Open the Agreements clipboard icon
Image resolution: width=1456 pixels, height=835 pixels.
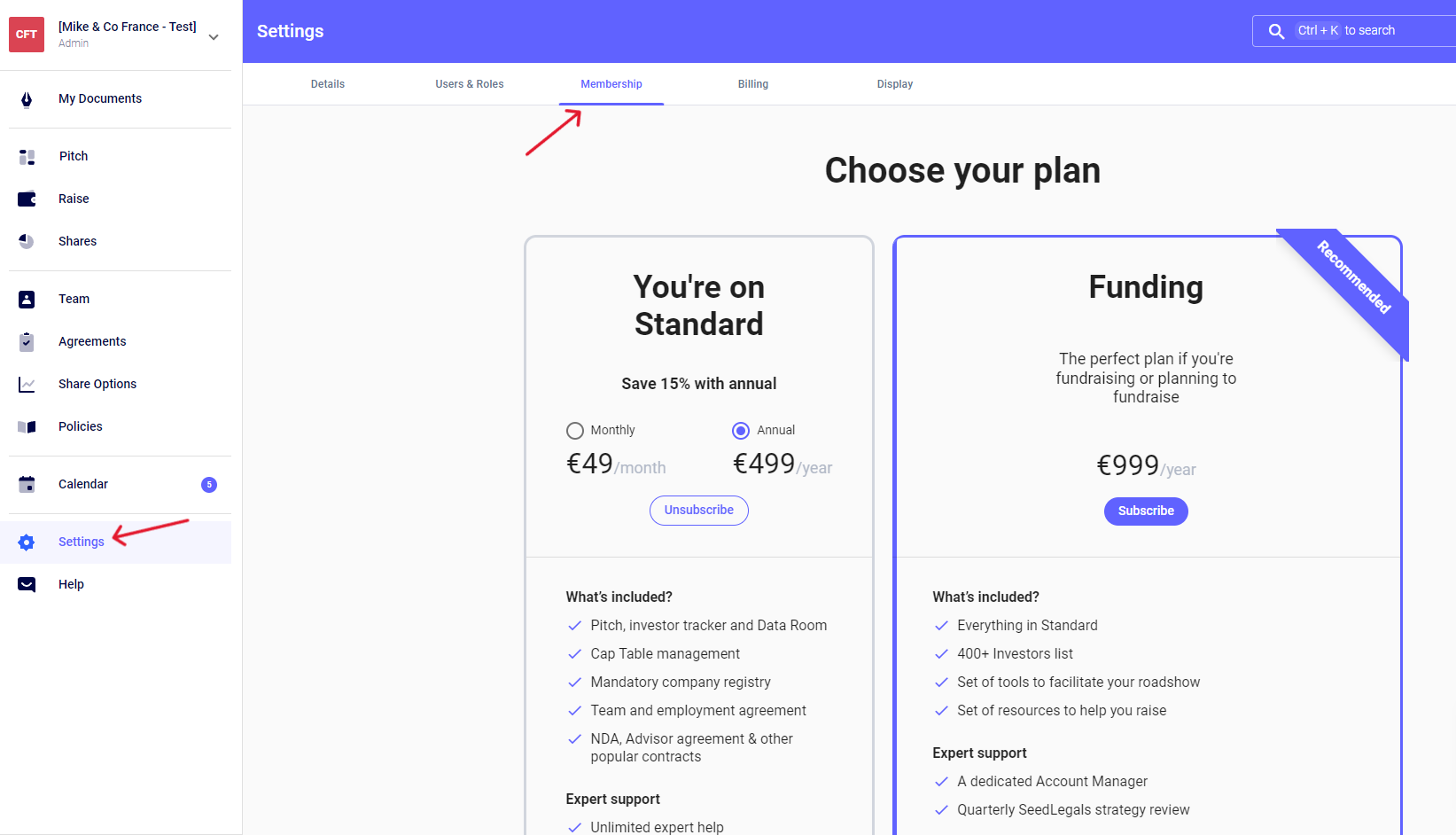pyautogui.click(x=27, y=342)
